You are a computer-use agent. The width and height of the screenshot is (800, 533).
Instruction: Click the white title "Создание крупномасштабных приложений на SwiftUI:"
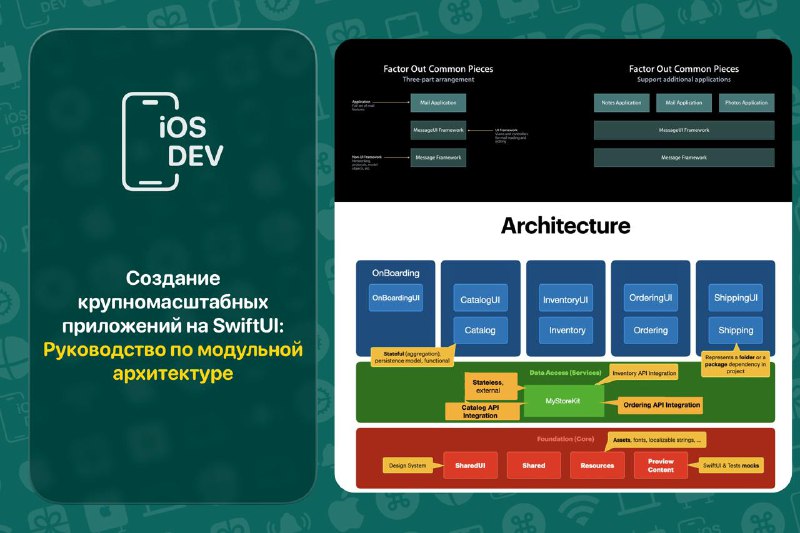click(x=173, y=301)
